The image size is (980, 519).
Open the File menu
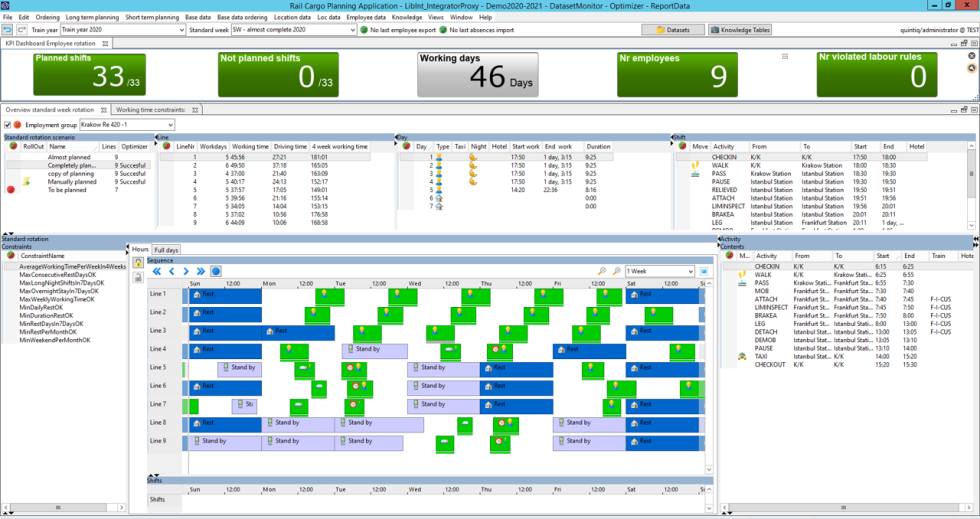8,18
